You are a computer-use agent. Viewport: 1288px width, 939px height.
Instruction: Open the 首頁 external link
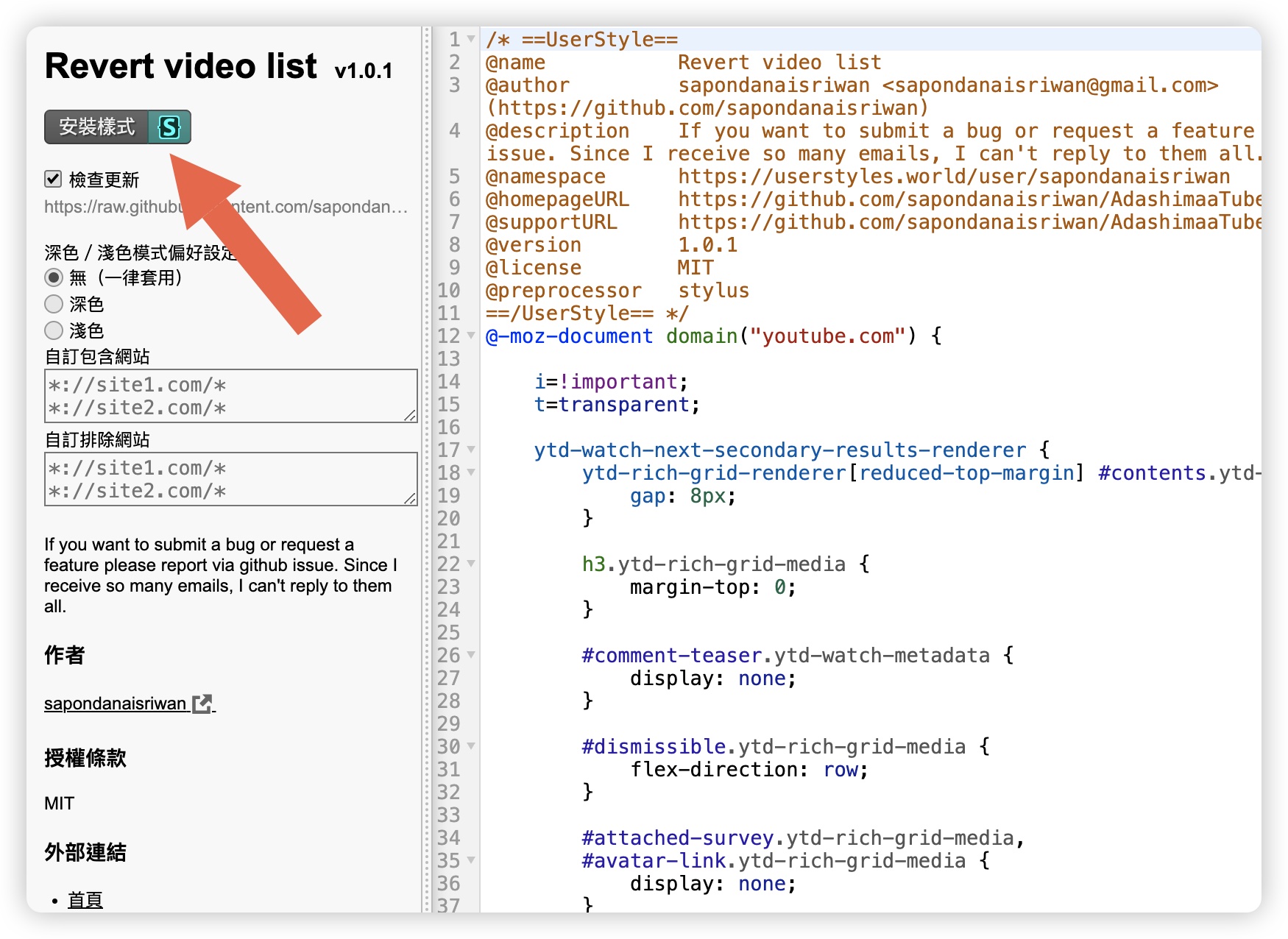point(85,900)
